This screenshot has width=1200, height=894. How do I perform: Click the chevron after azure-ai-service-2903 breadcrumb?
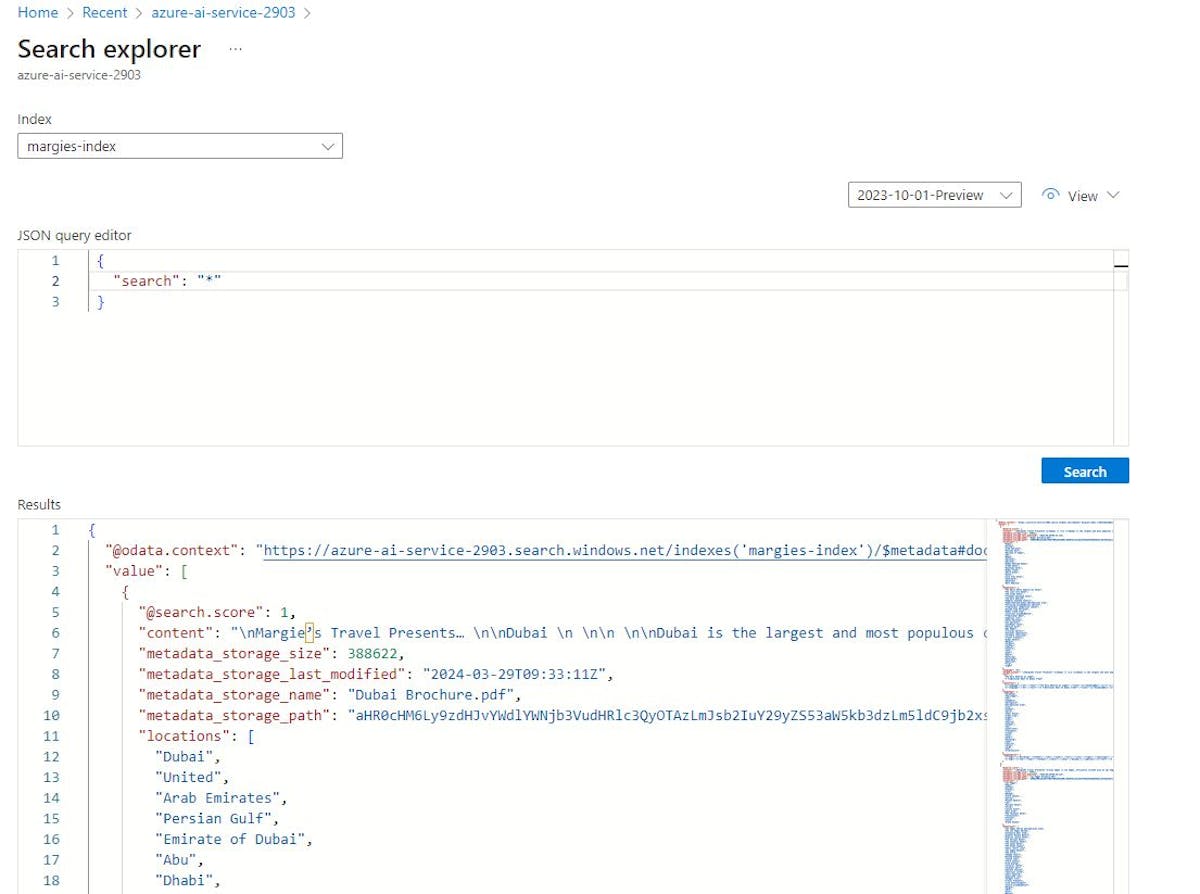[x=309, y=13]
